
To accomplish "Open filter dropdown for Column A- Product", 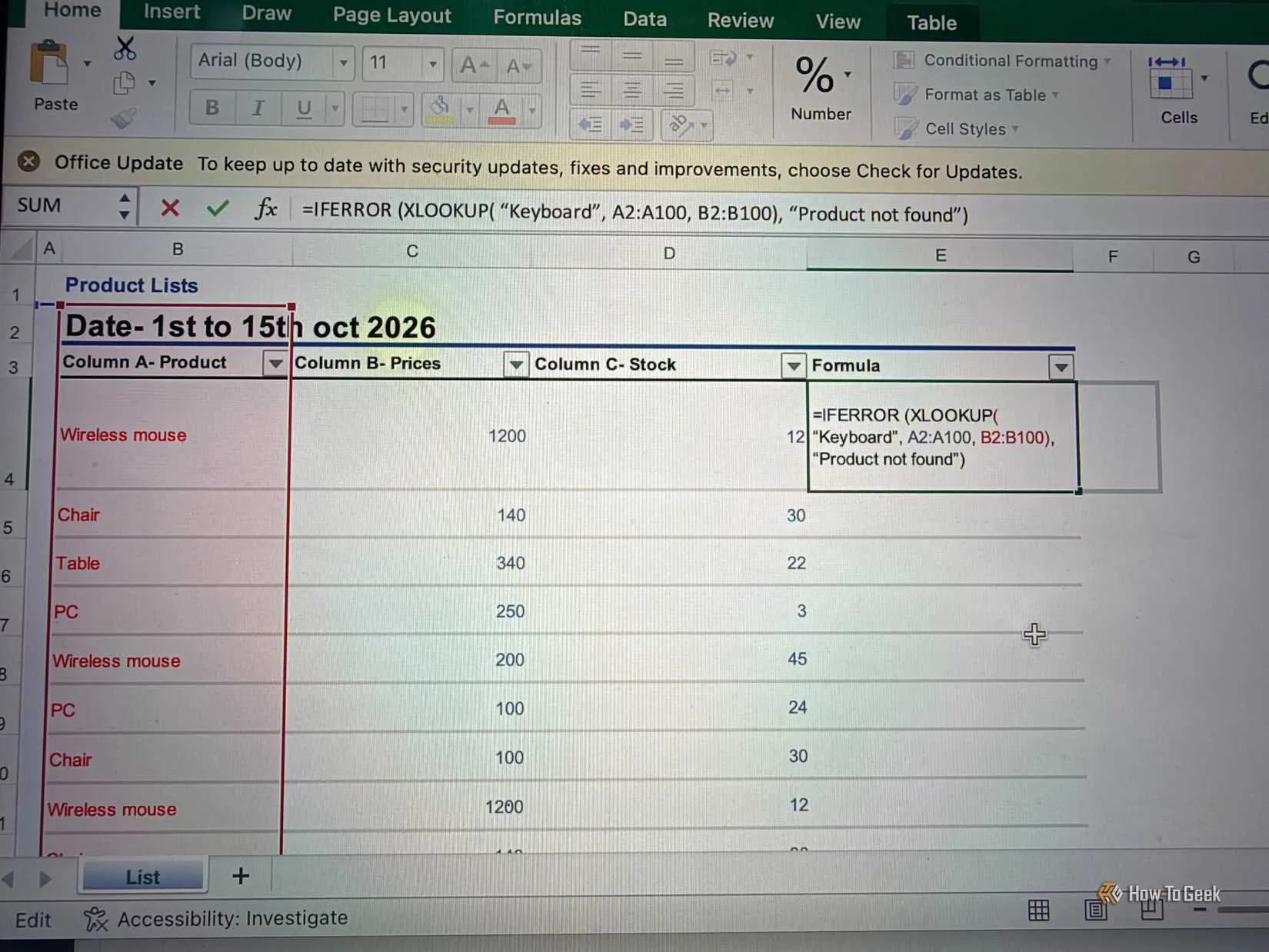I will click(275, 363).
